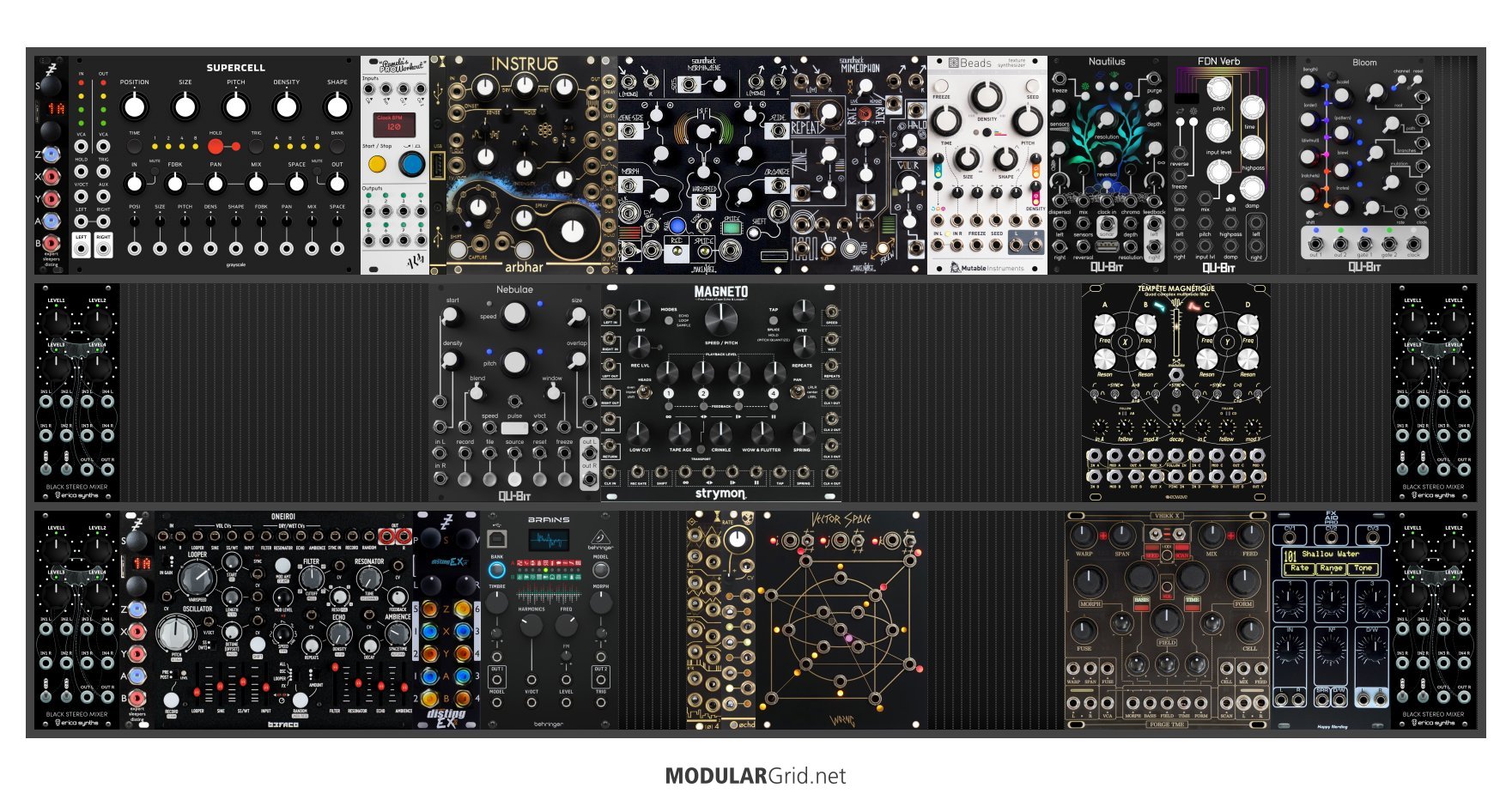Click the BANK button on Supercell
Image resolution: width=1512 pixels, height=794 pixels.
337,146
